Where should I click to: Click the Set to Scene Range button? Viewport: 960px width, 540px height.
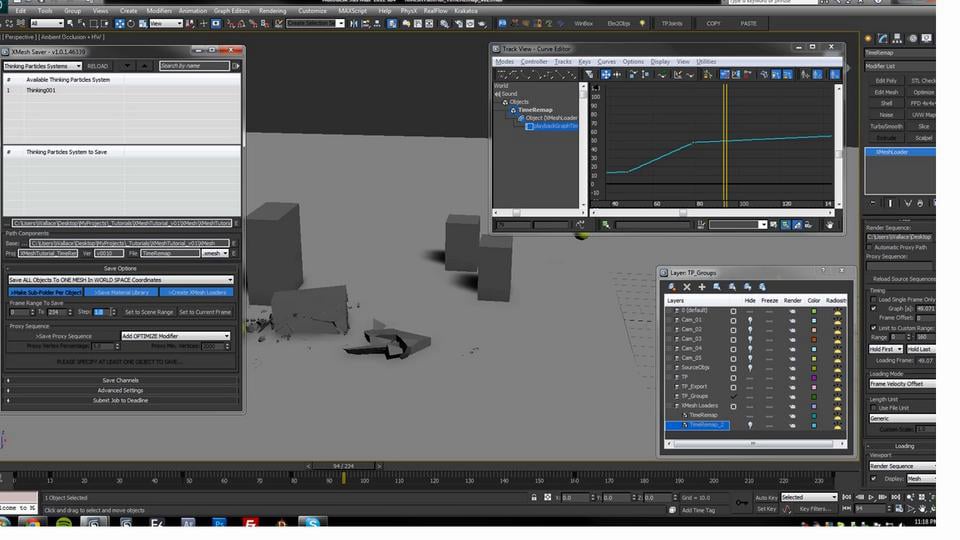pos(149,312)
